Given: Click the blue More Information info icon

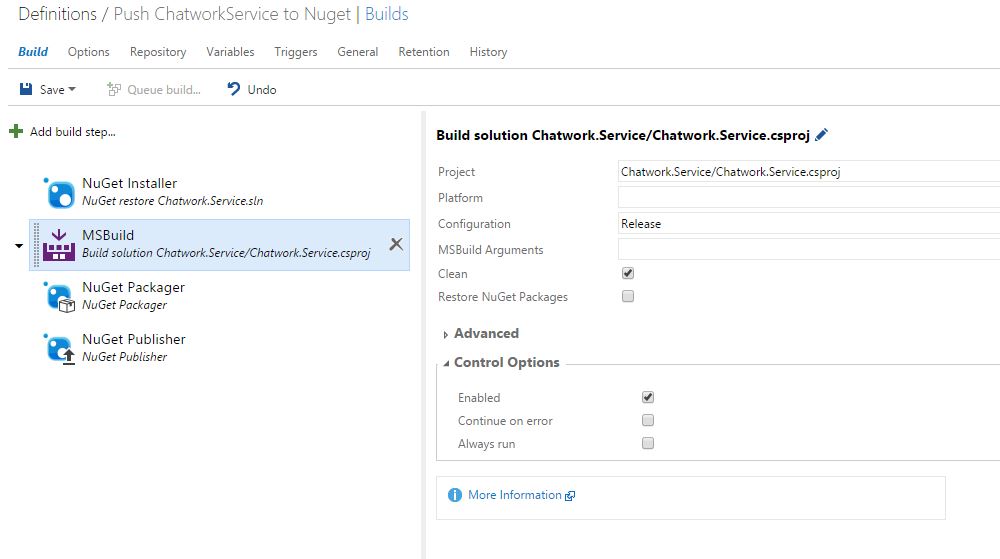Looking at the screenshot, I should tap(455, 495).
